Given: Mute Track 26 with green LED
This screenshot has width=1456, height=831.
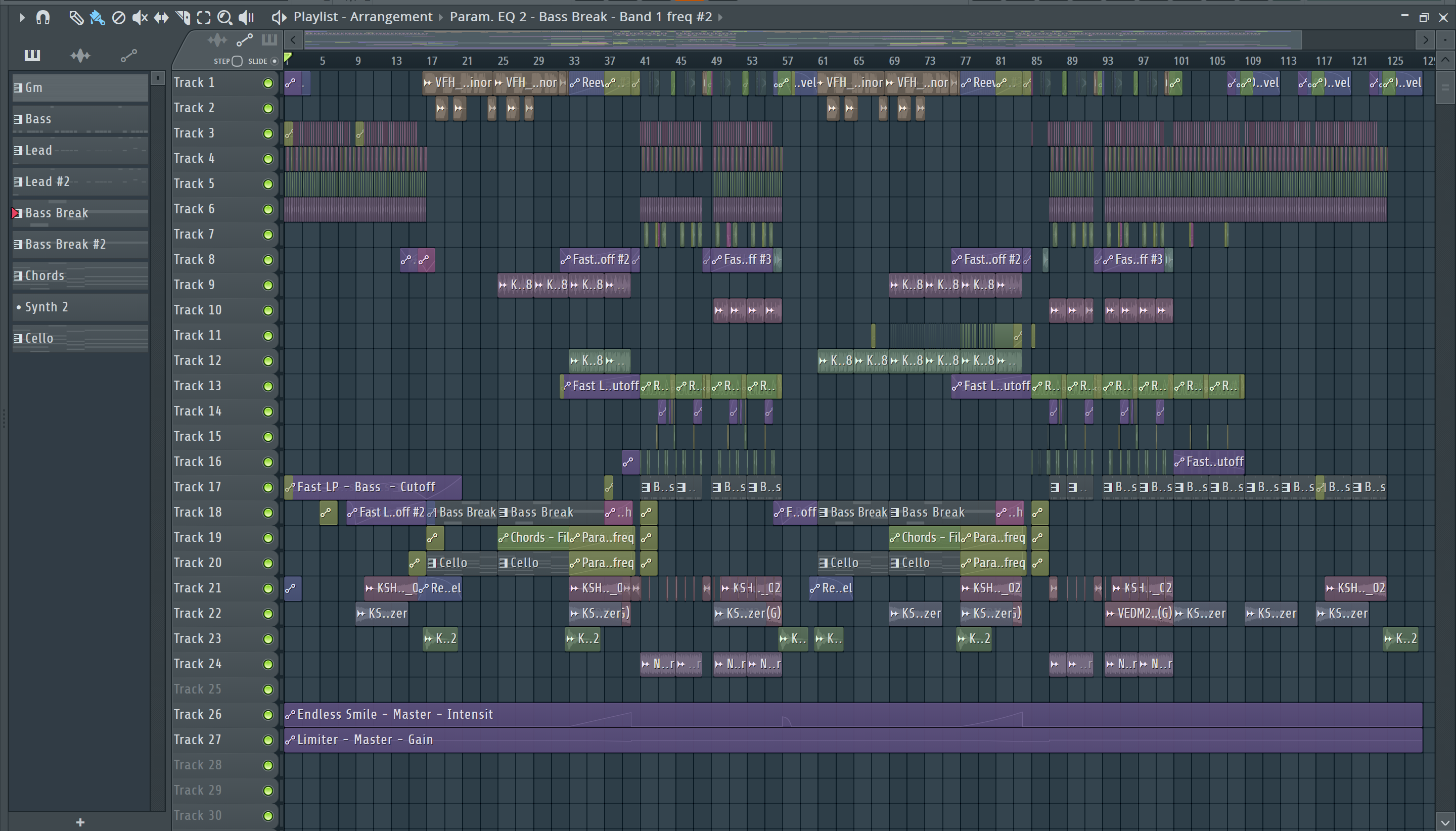Looking at the screenshot, I should point(267,715).
